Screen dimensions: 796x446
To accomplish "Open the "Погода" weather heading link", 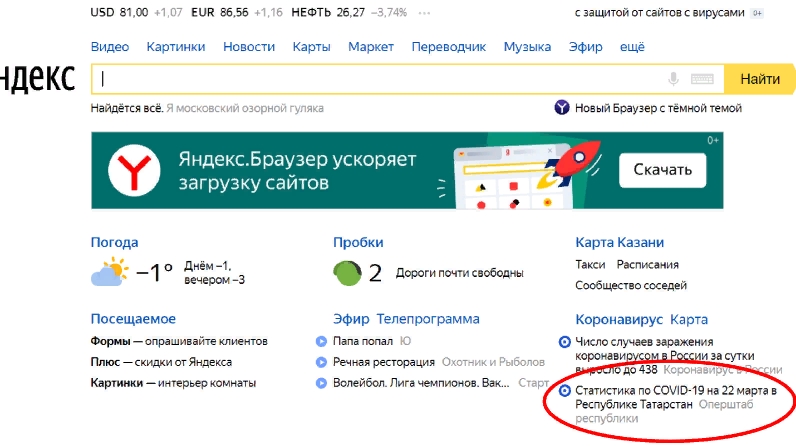I will (x=114, y=242).
